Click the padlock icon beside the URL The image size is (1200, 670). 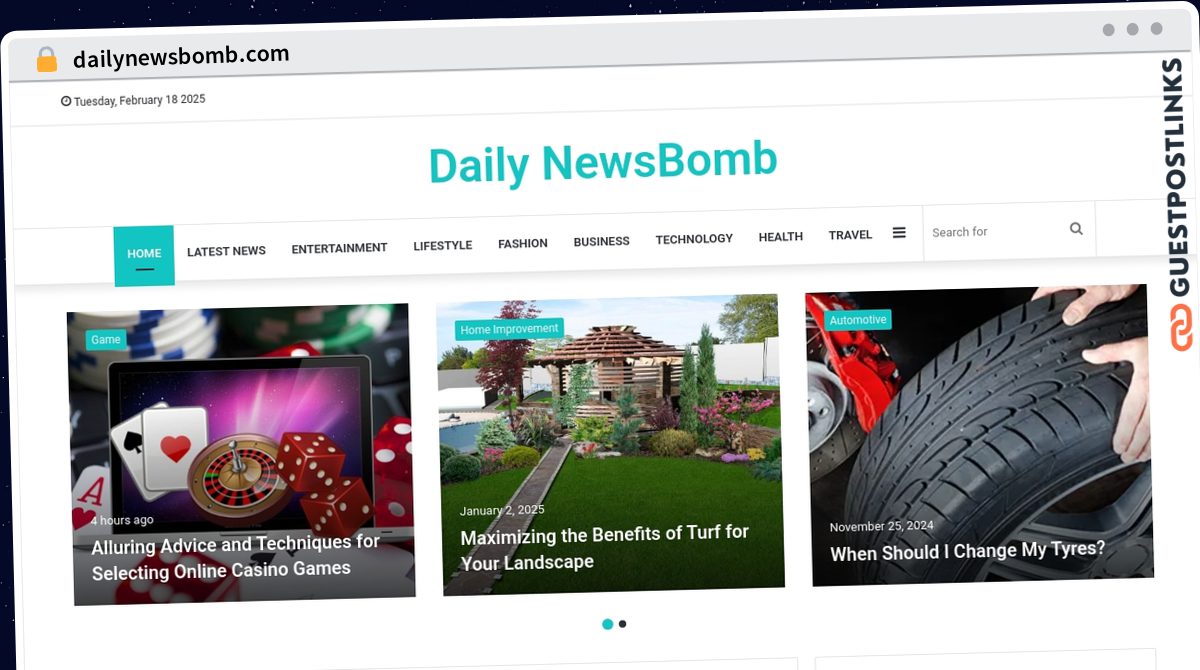[46, 59]
